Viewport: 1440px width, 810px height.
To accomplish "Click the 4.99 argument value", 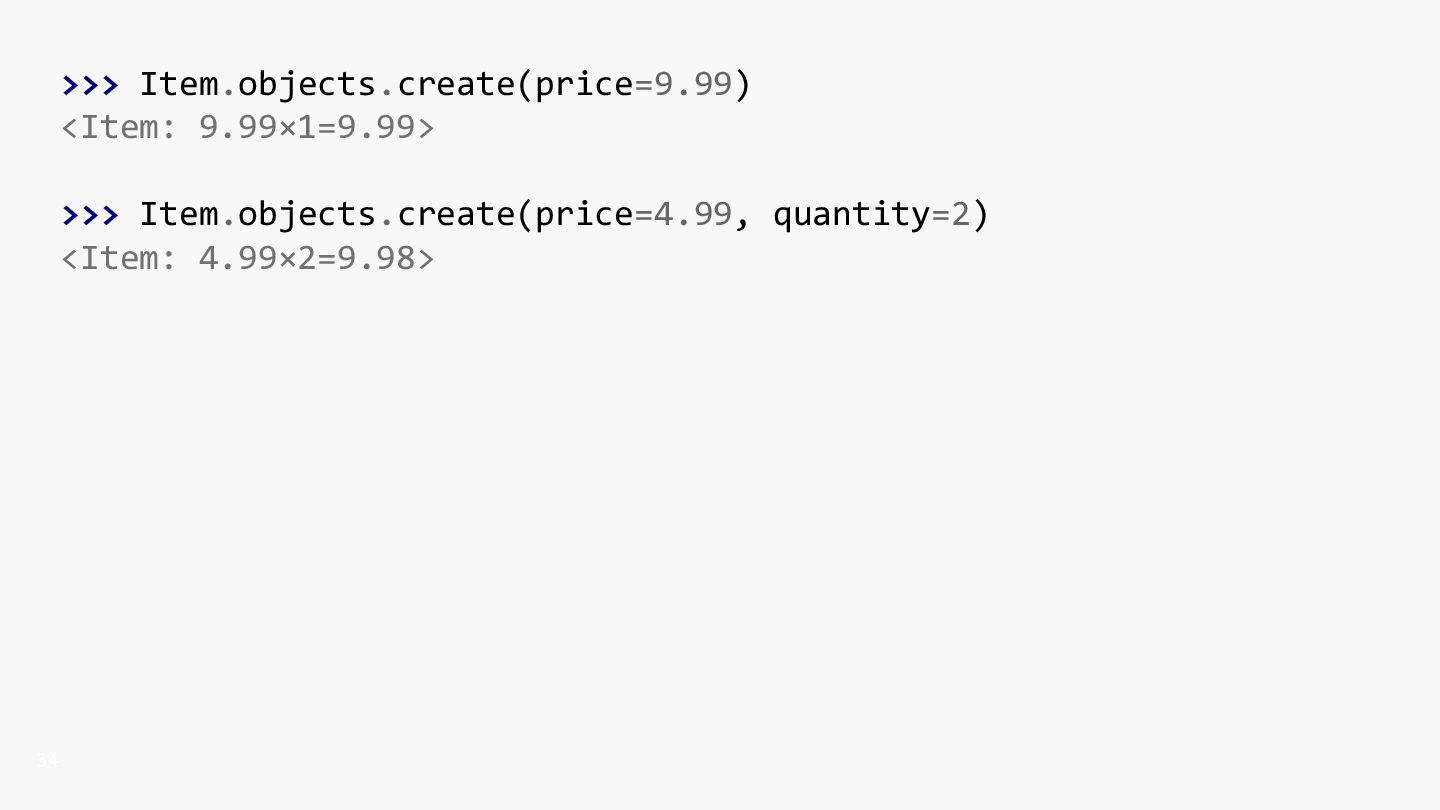I will pyautogui.click(x=693, y=214).
